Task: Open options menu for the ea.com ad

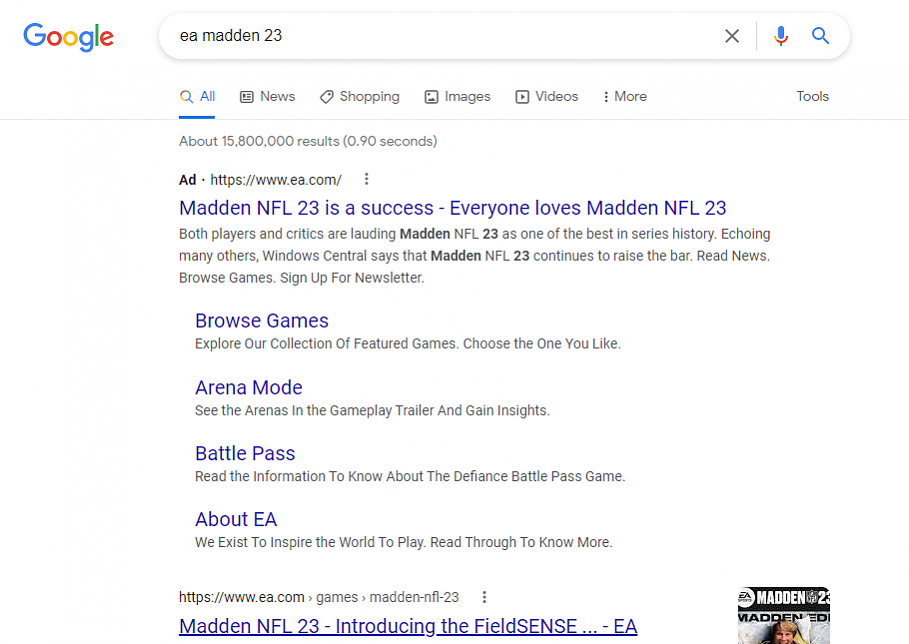Action: (x=366, y=179)
